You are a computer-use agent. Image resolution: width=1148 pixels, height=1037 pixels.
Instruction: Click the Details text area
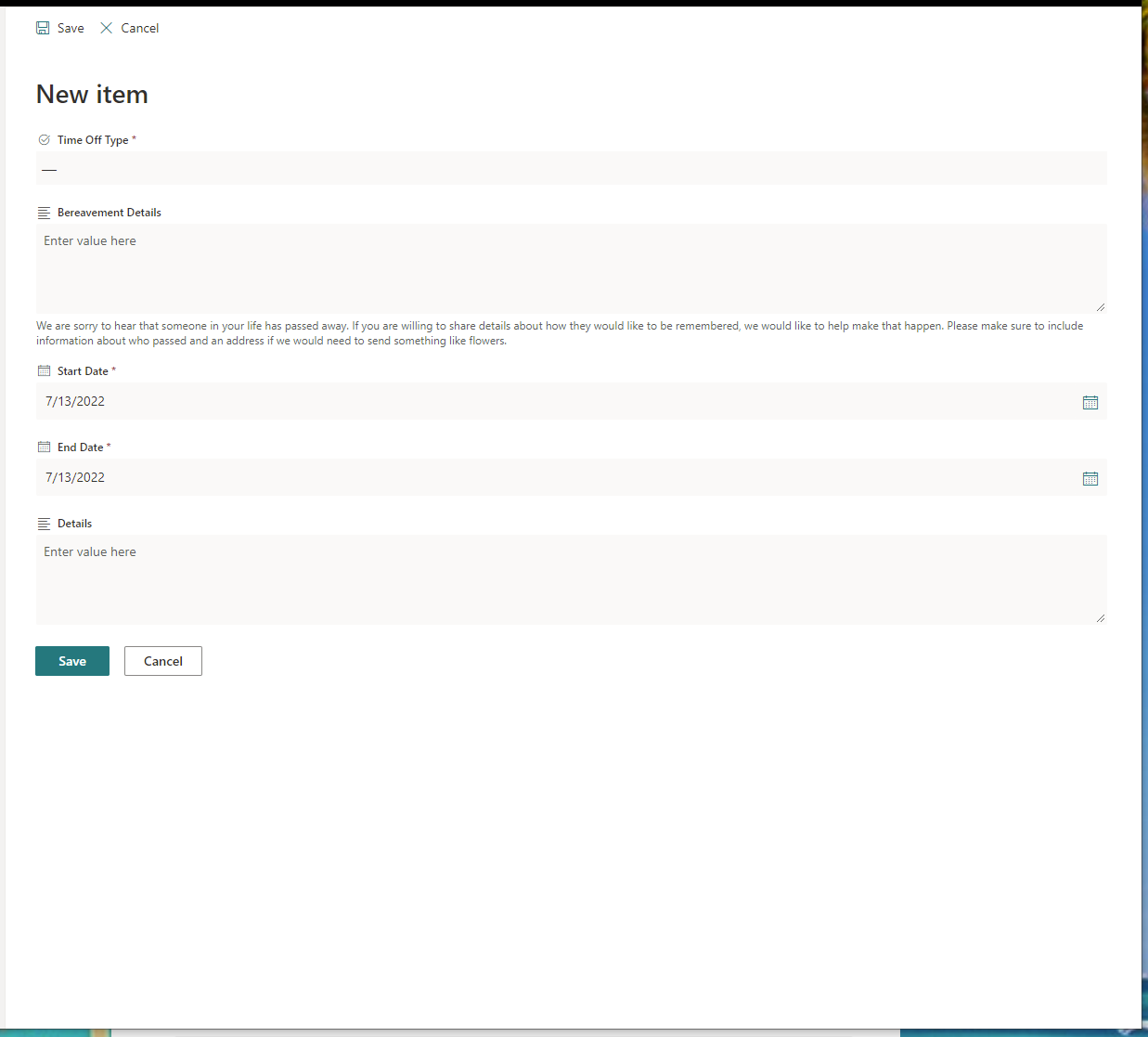(572, 579)
